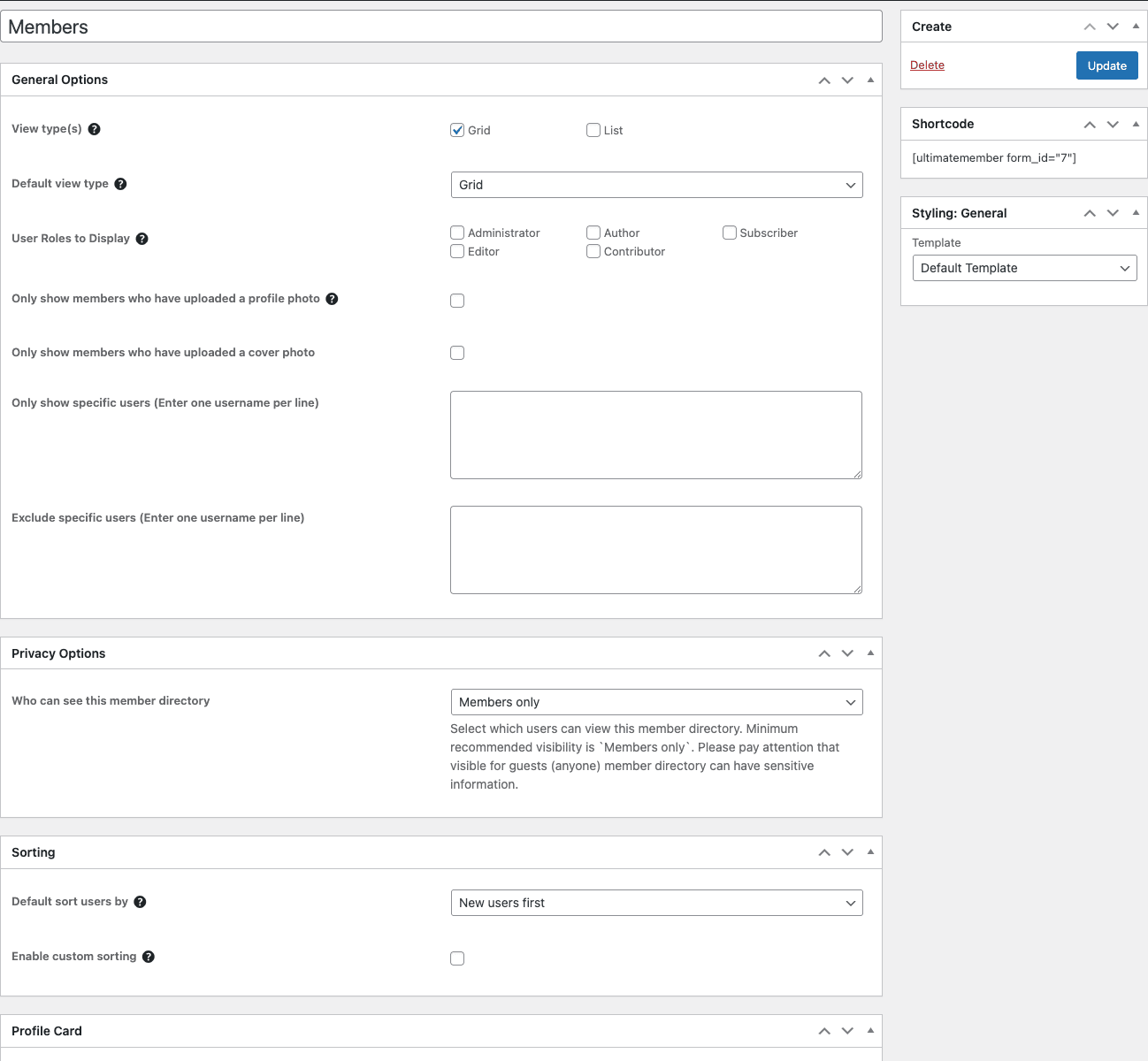Screen dimensions: 1148x1061
Task: Move Privacy Options panel up
Action: [x=824, y=653]
